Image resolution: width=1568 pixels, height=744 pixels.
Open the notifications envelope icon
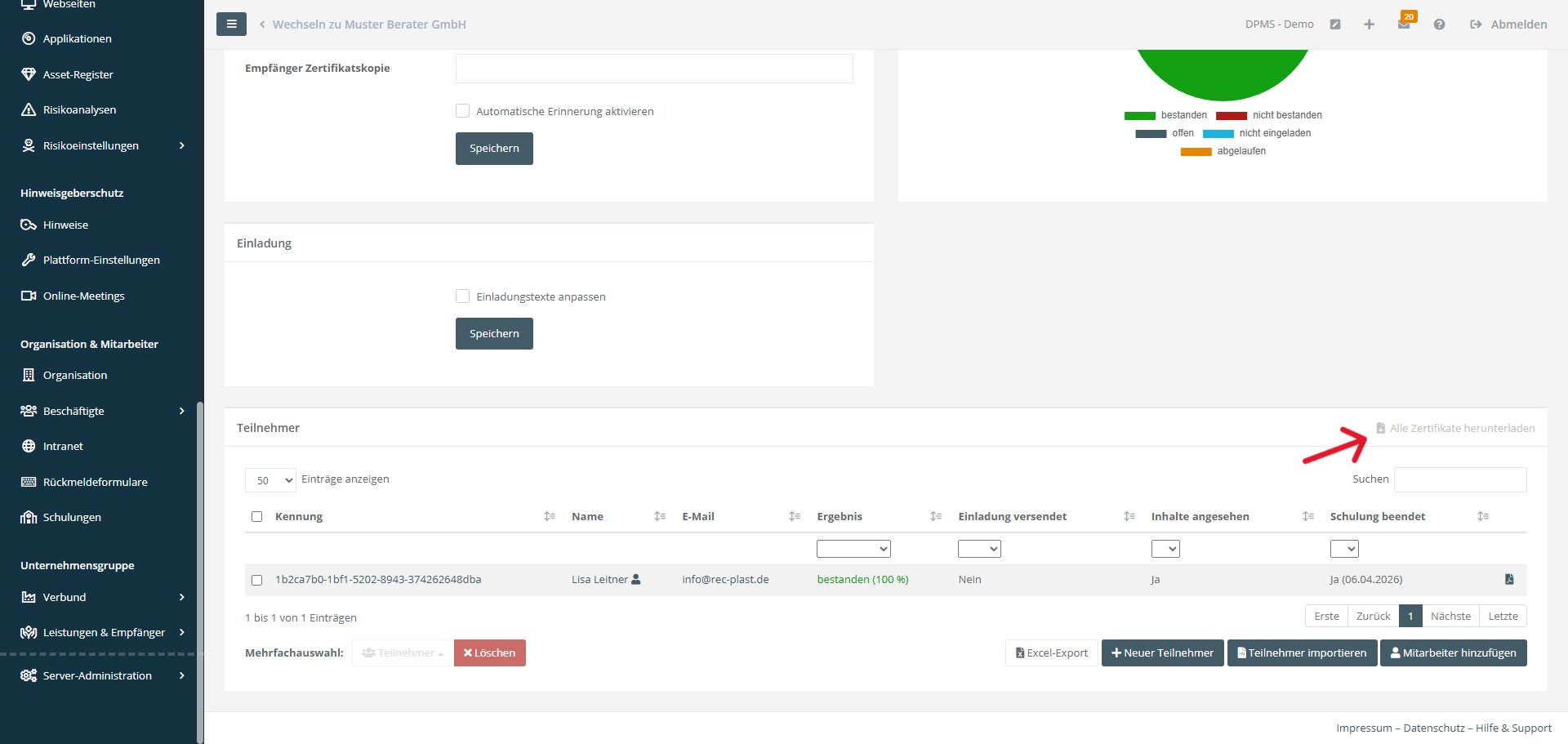pyautogui.click(x=1403, y=25)
